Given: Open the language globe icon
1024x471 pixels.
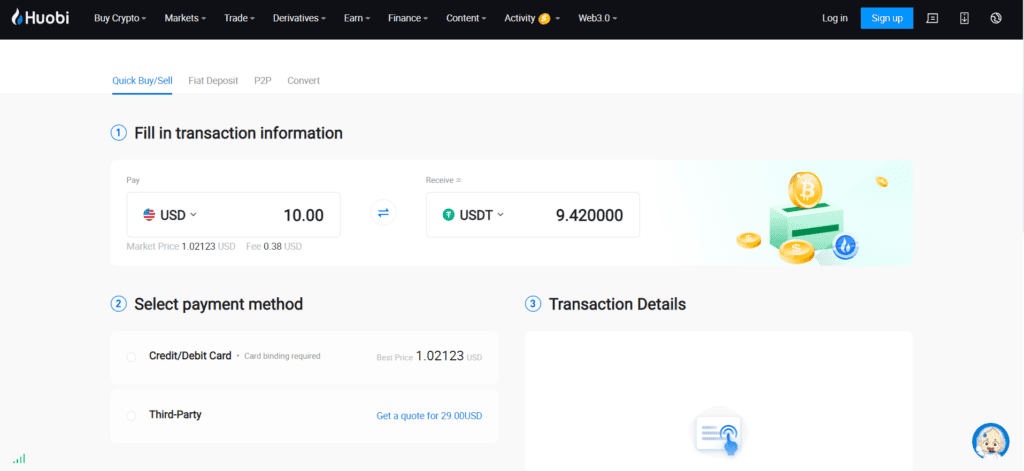Looking at the screenshot, I should pos(996,18).
